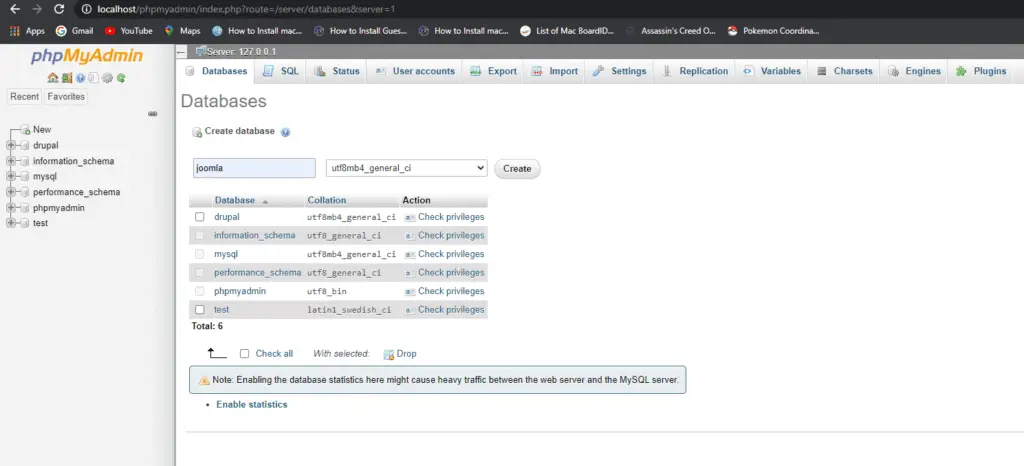
Task: Click the Create button
Action: point(517,168)
